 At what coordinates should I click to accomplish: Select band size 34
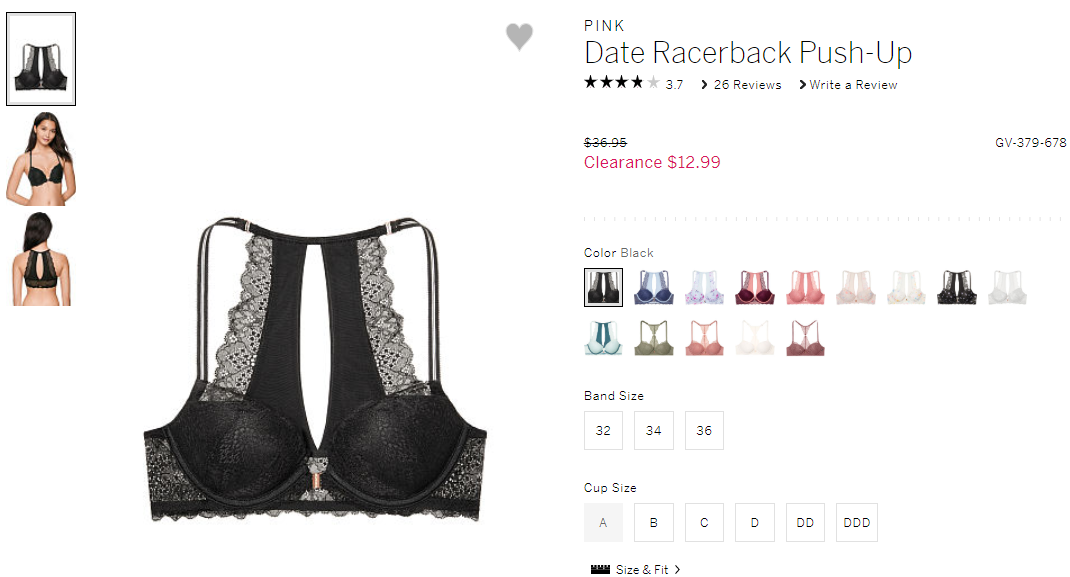point(654,430)
